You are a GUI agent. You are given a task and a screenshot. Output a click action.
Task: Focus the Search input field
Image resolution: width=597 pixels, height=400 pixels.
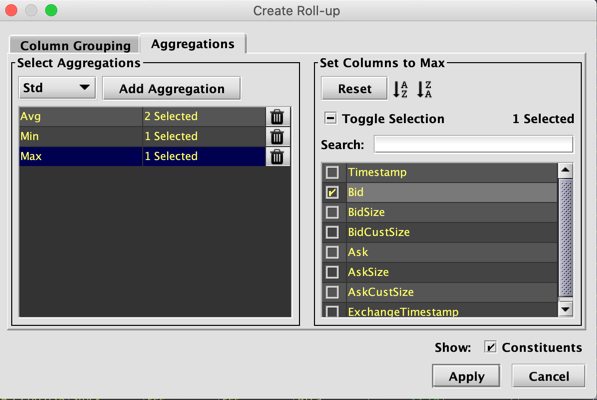(473, 145)
